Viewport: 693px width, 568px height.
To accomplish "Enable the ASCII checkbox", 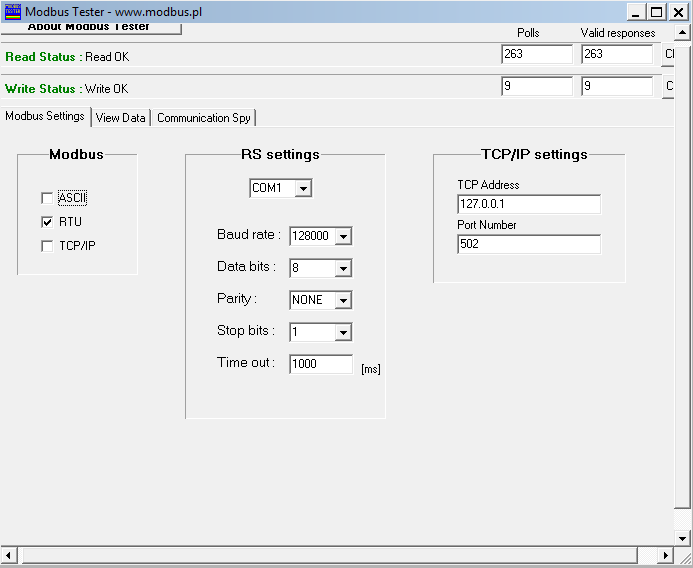I will pos(47,198).
